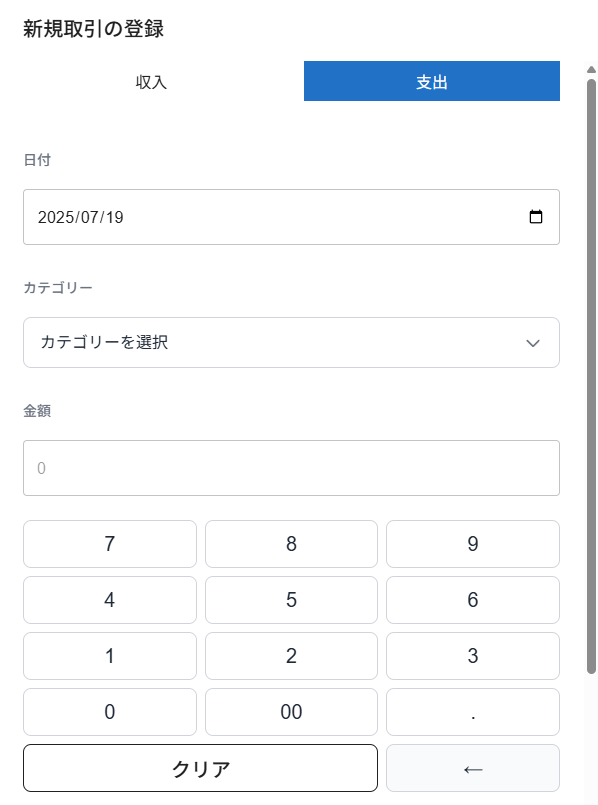The width and height of the screenshot is (598, 805).
Task: Click the category dropdown chevron arrow
Action: pyautogui.click(x=533, y=343)
